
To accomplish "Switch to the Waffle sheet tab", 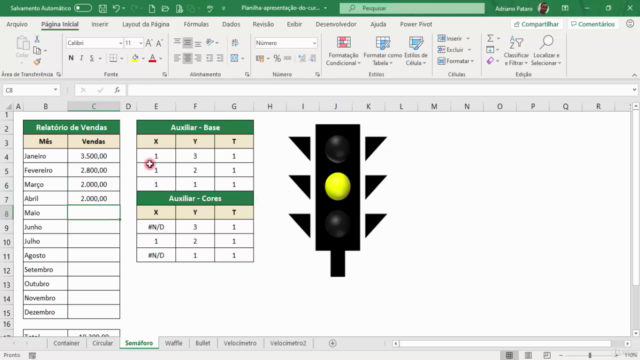I will (x=173, y=343).
